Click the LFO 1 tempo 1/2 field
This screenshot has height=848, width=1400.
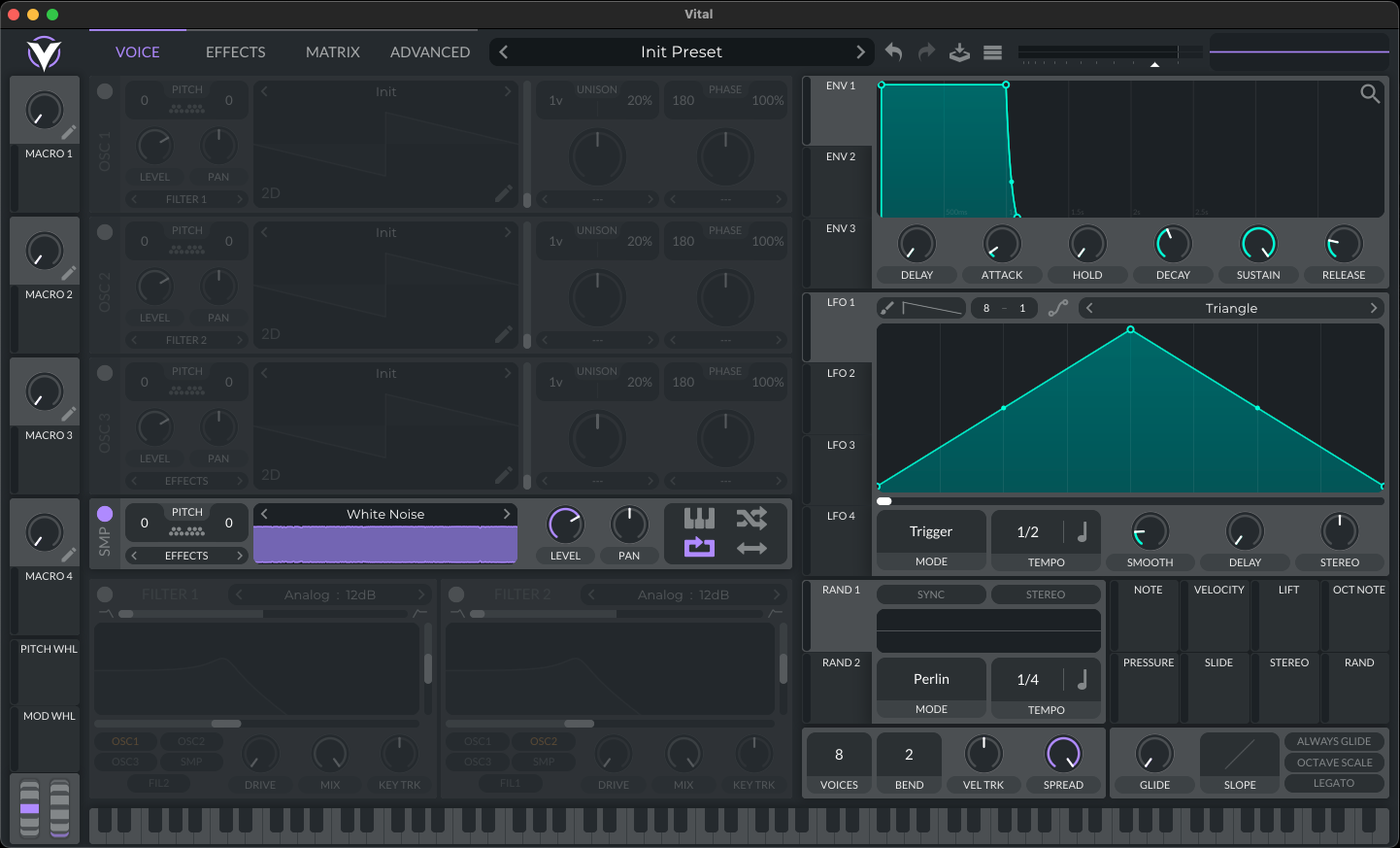click(1028, 531)
